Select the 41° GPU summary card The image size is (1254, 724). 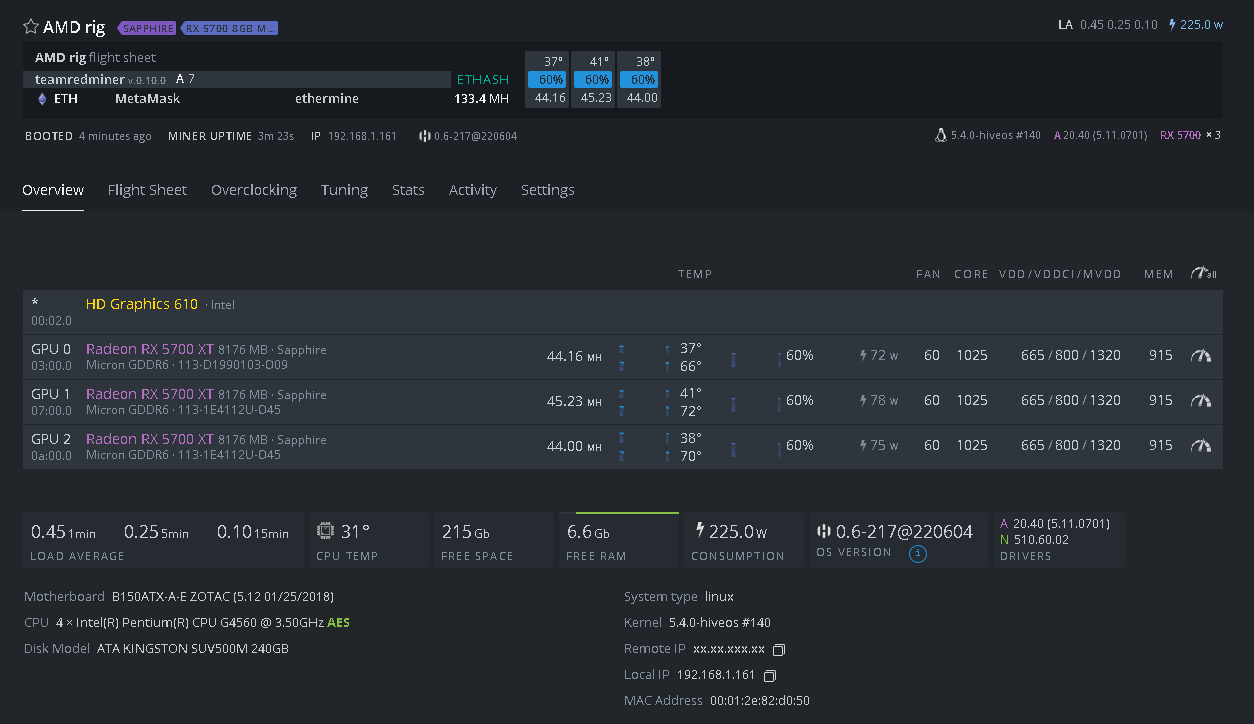593,79
